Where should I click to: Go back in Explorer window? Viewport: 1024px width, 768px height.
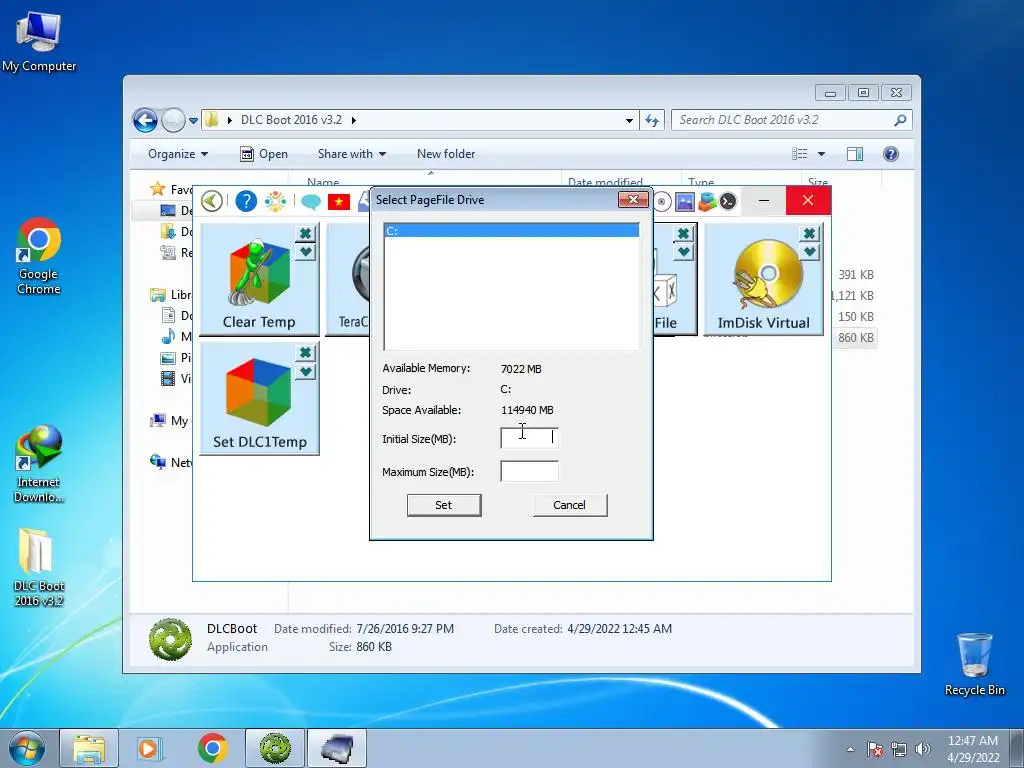(145, 120)
